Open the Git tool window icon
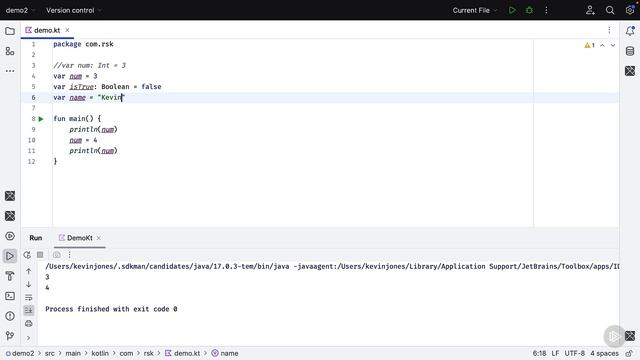640x360 pixels. (10, 336)
